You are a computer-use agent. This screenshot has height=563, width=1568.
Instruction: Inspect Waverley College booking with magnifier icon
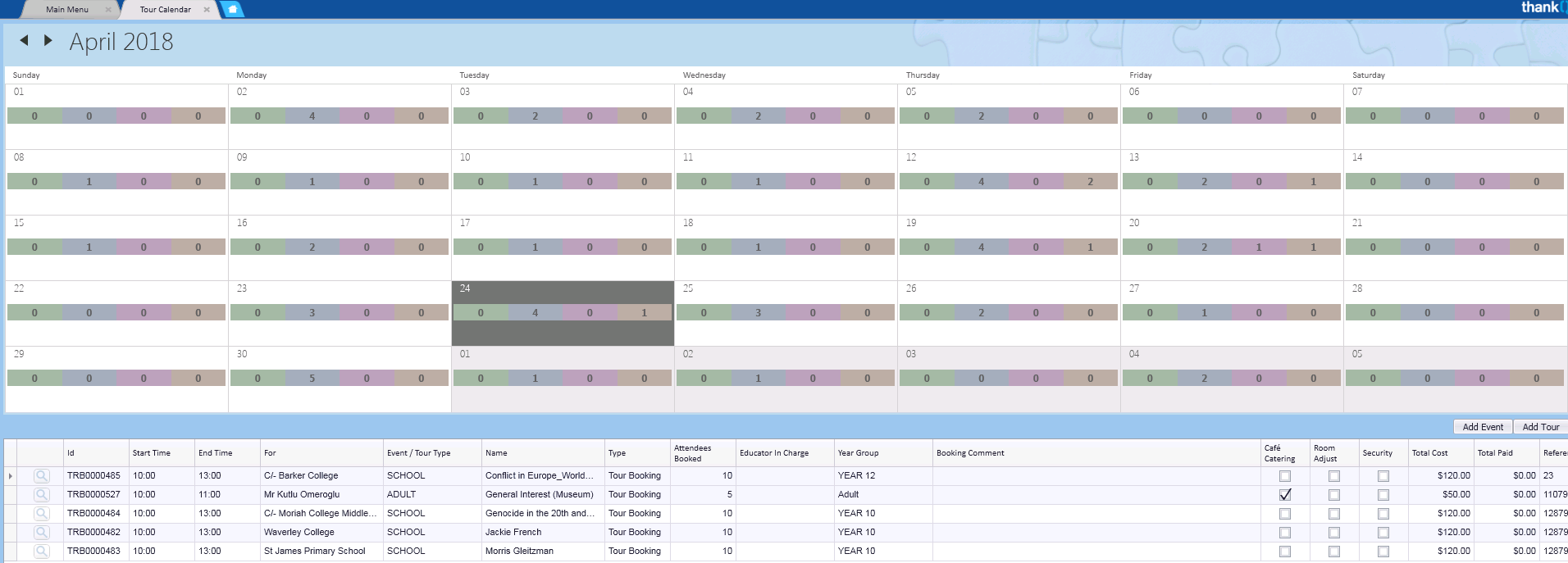[x=41, y=533]
